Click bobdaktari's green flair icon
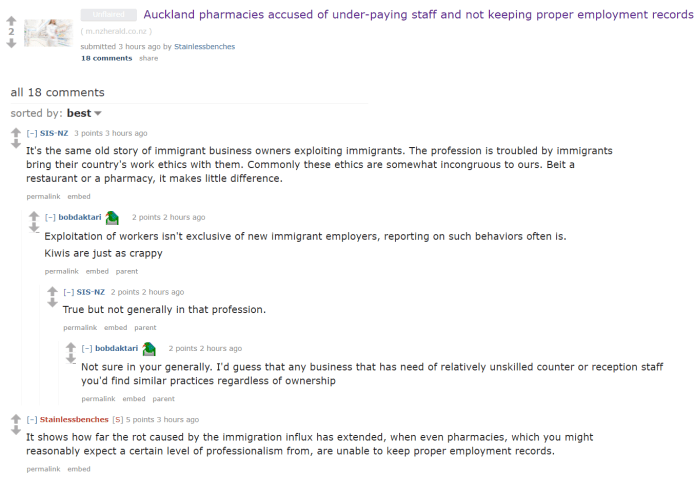The height and width of the screenshot is (478, 694). click(113, 217)
